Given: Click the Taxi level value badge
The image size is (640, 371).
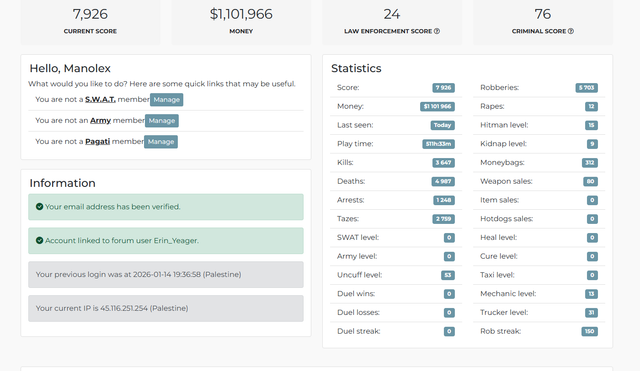Looking at the screenshot, I should (x=592, y=275).
